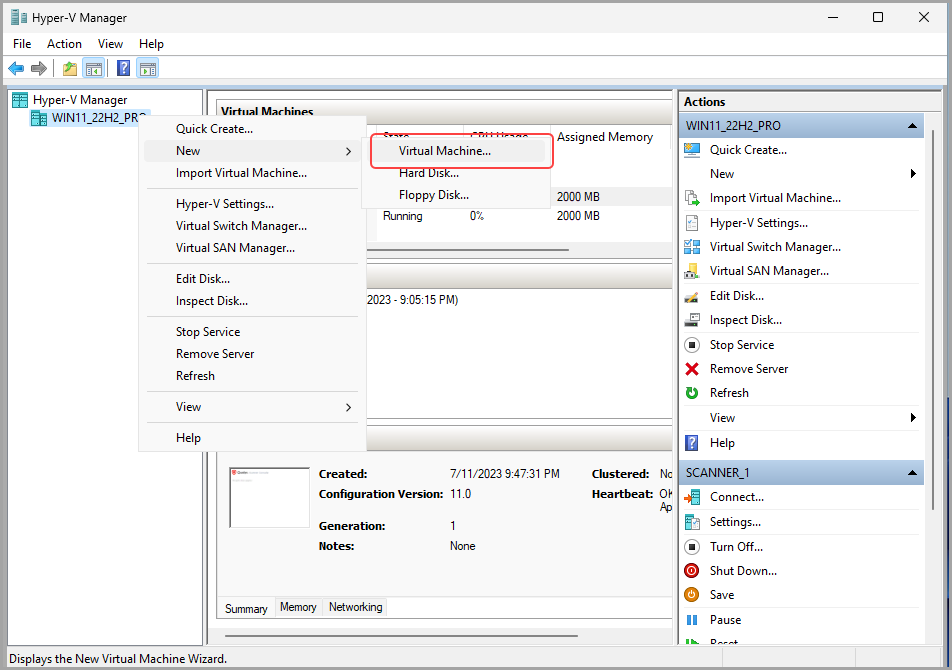This screenshot has width=952, height=670.
Task: Expand the New submenu in context menu
Action: coord(188,150)
